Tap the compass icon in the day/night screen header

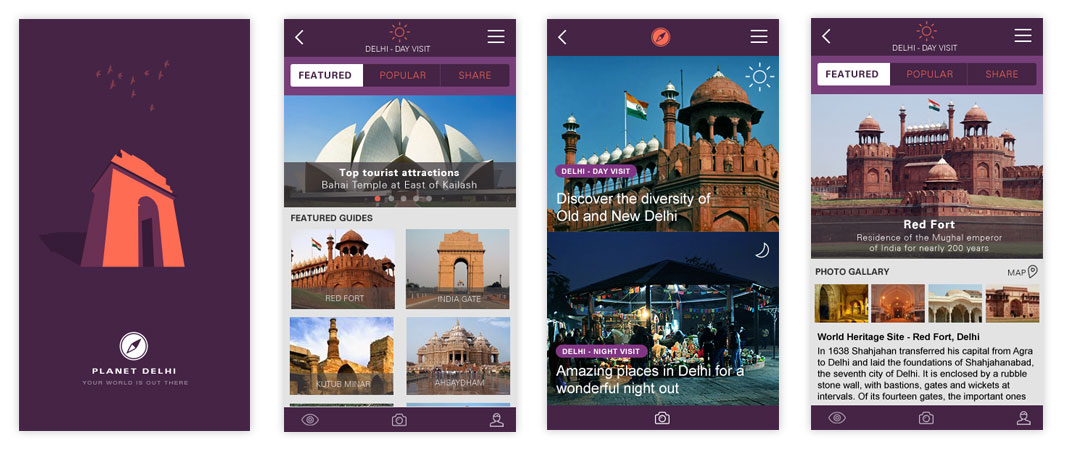(661, 37)
